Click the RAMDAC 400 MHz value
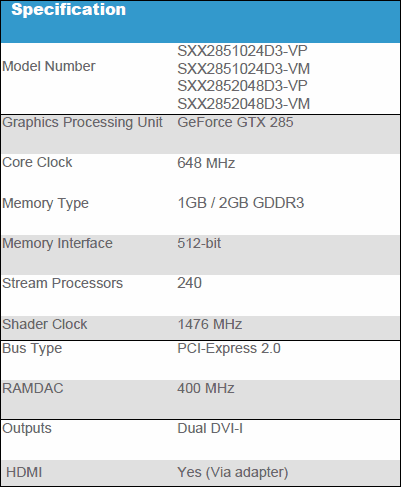 tap(206, 388)
